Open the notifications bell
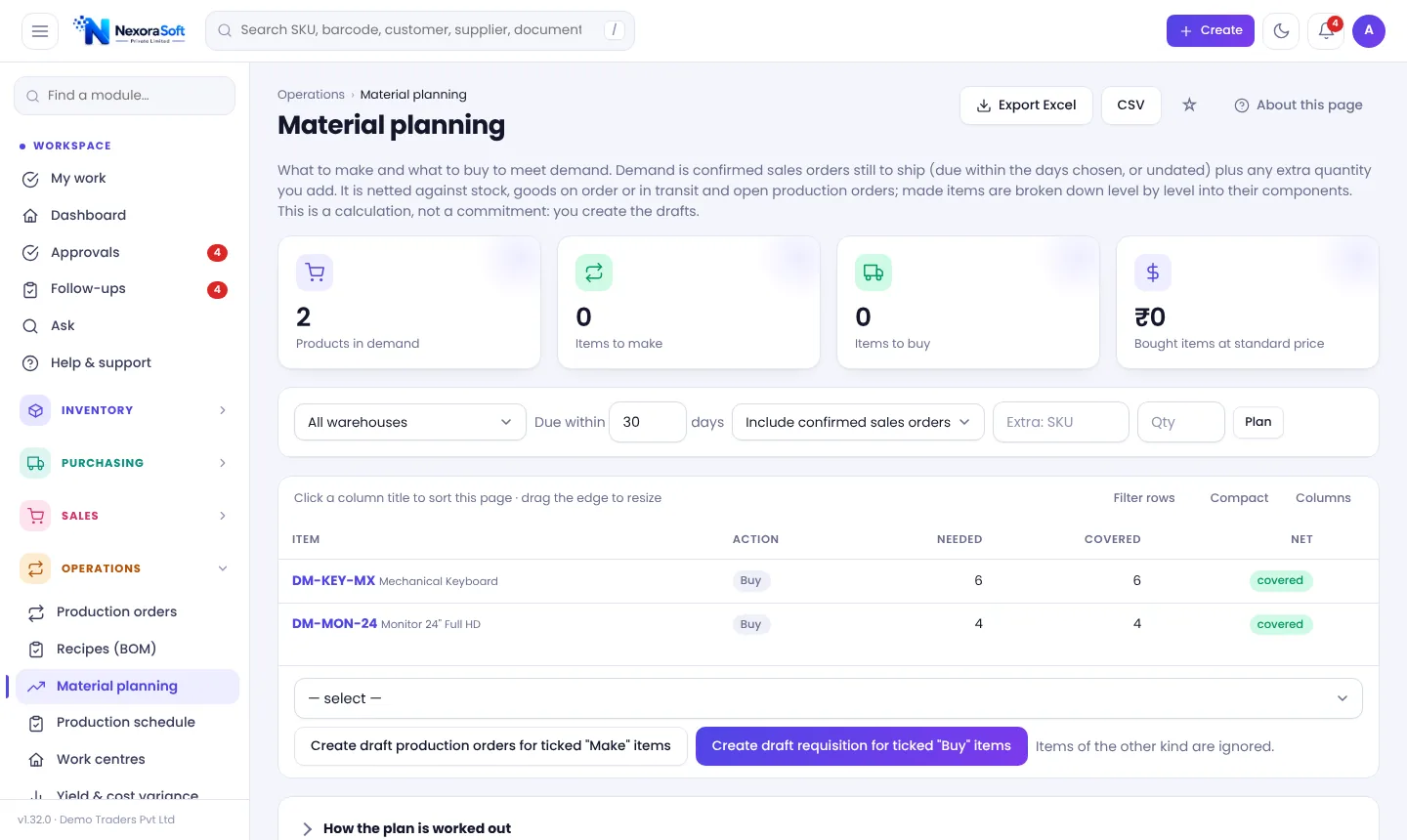 (x=1326, y=31)
